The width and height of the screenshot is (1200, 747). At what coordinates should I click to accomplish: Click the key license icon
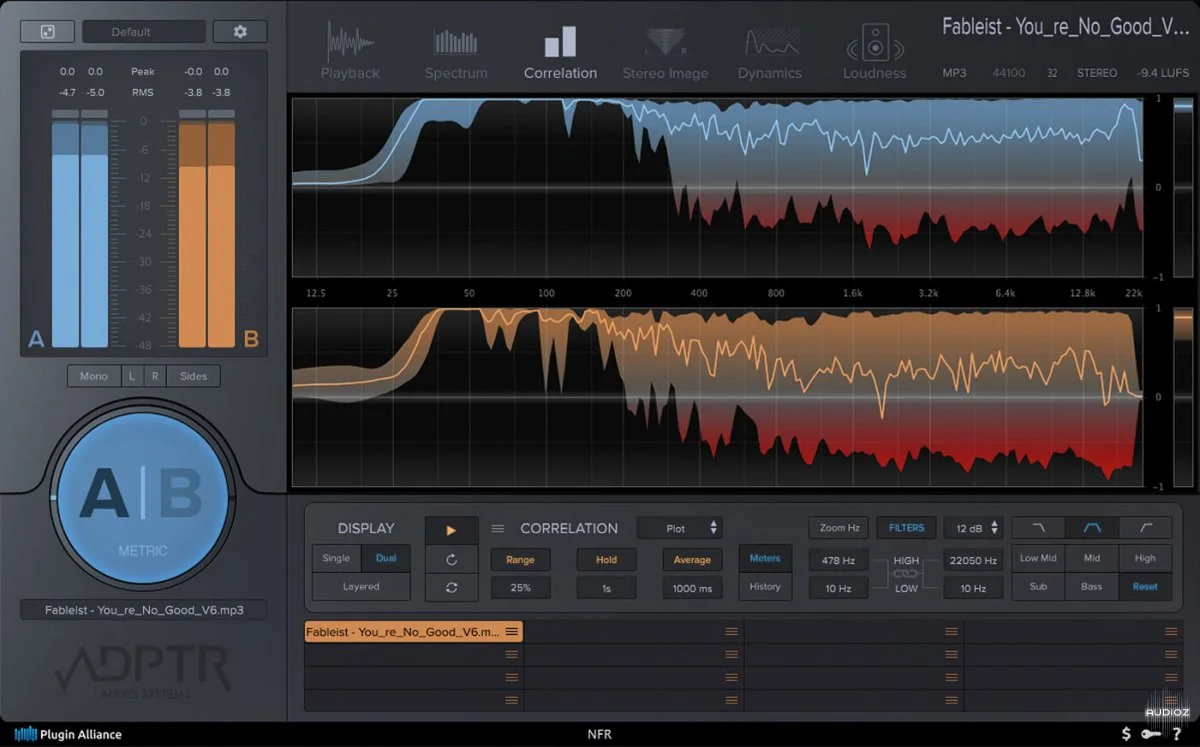click(x=1151, y=734)
